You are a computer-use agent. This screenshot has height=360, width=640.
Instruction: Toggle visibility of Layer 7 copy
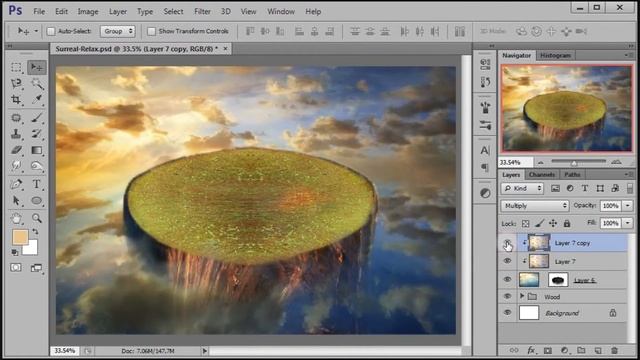(507, 243)
